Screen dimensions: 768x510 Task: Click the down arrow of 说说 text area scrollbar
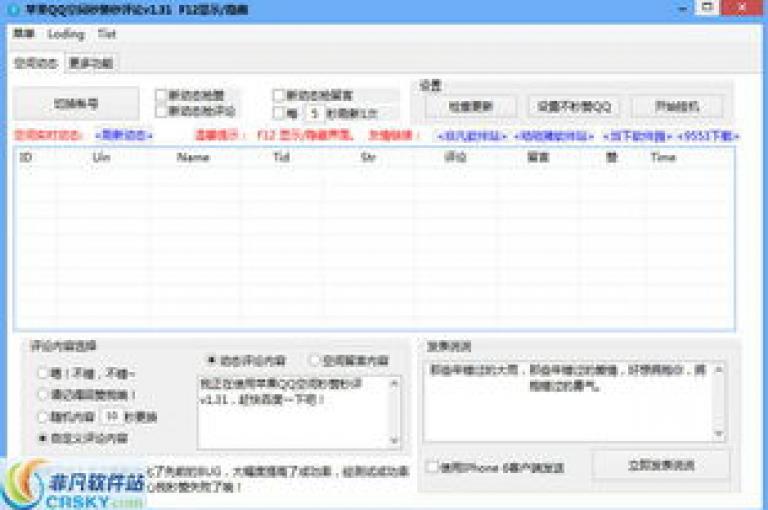click(719, 434)
